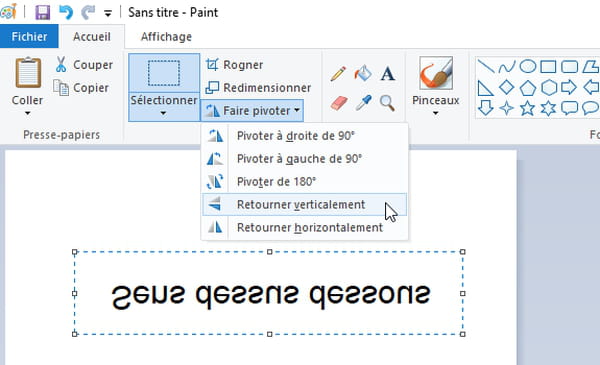Click the Save icon in title bar
Screen dimensions: 600x365
coord(42,12)
